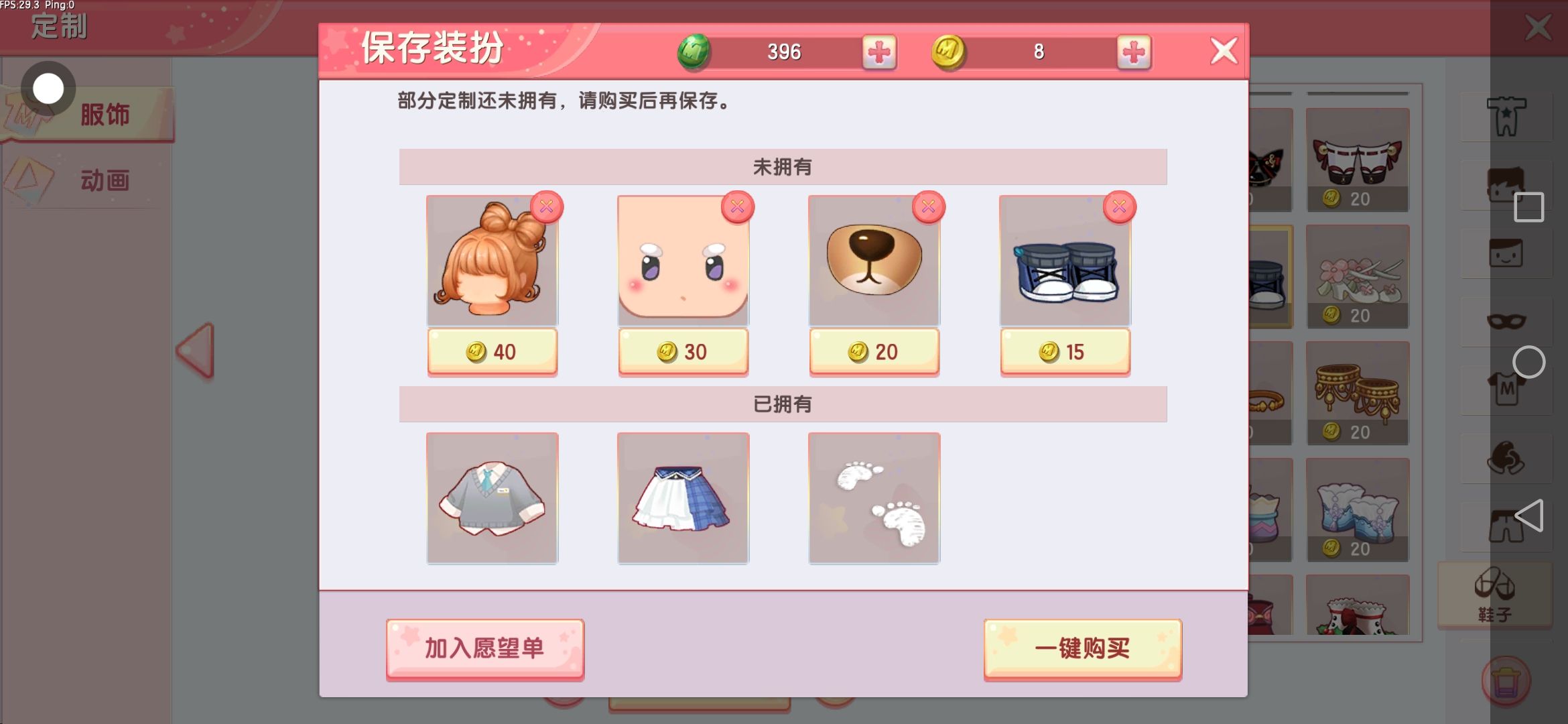Viewport: 1568px width, 724px height.
Task: Remove the blue sneakers from purchase
Action: (x=1119, y=206)
